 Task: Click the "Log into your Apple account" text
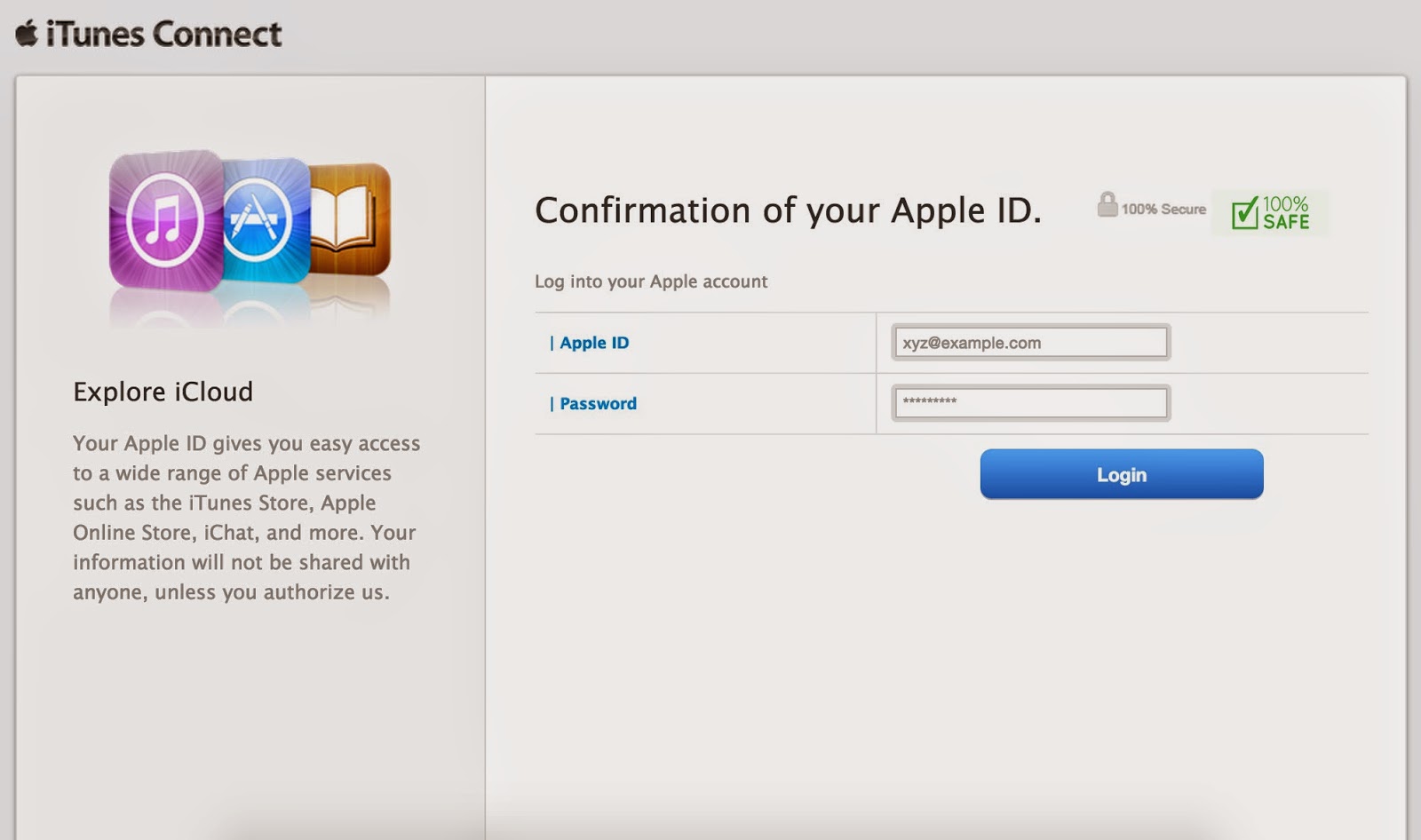(651, 281)
